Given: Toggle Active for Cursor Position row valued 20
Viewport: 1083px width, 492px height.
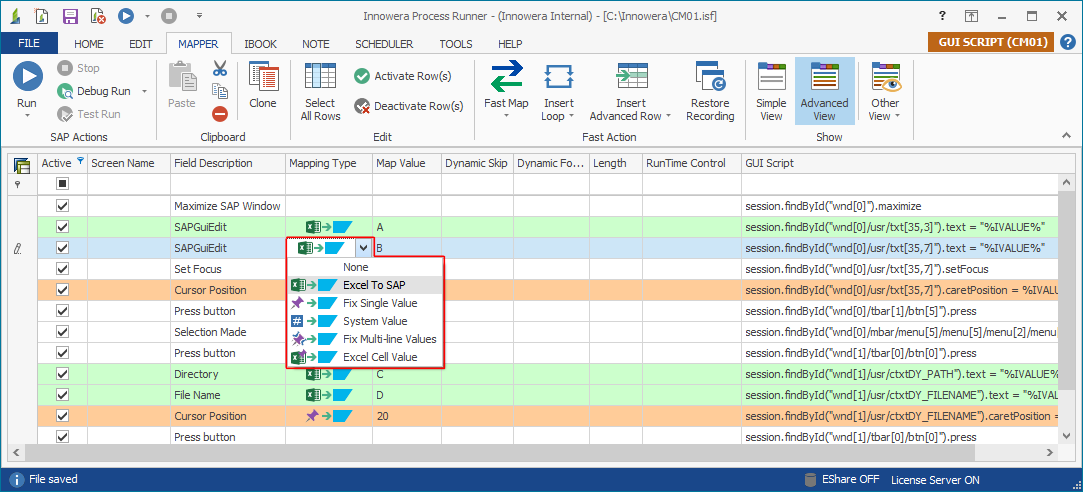Looking at the screenshot, I should (62, 416).
